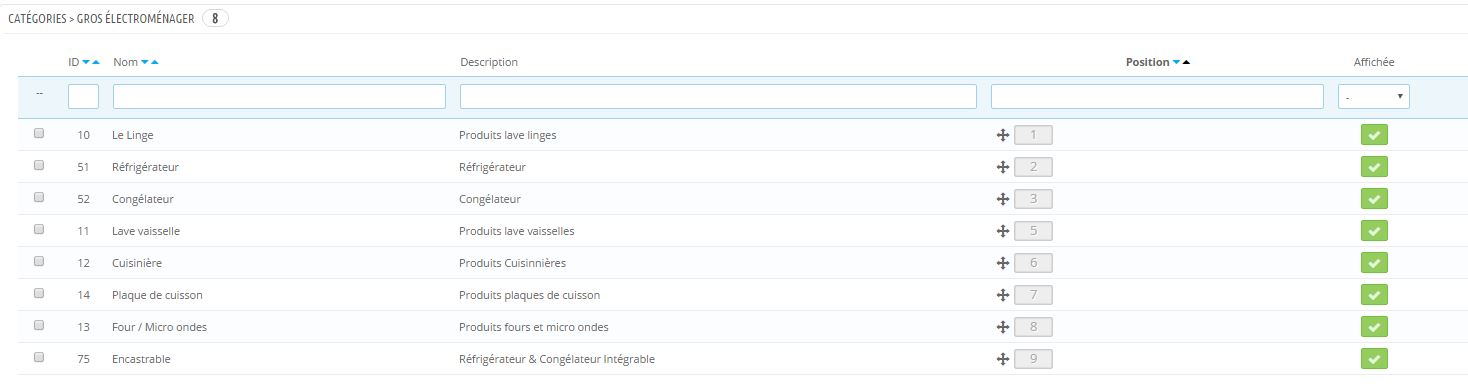
Task: Click the move icon for Cuisinière row
Action: click(x=1002, y=263)
